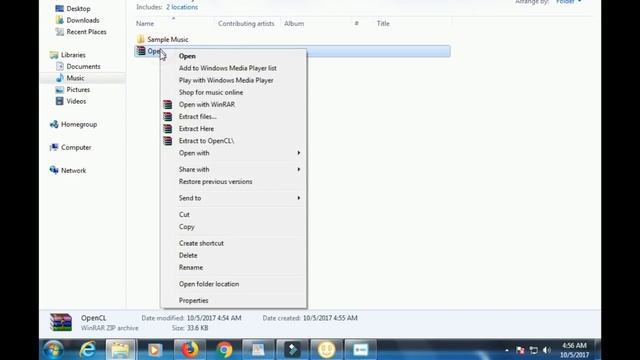Choose Play with Windows Media Player
Screen dimensions: 640x360
[226, 80]
